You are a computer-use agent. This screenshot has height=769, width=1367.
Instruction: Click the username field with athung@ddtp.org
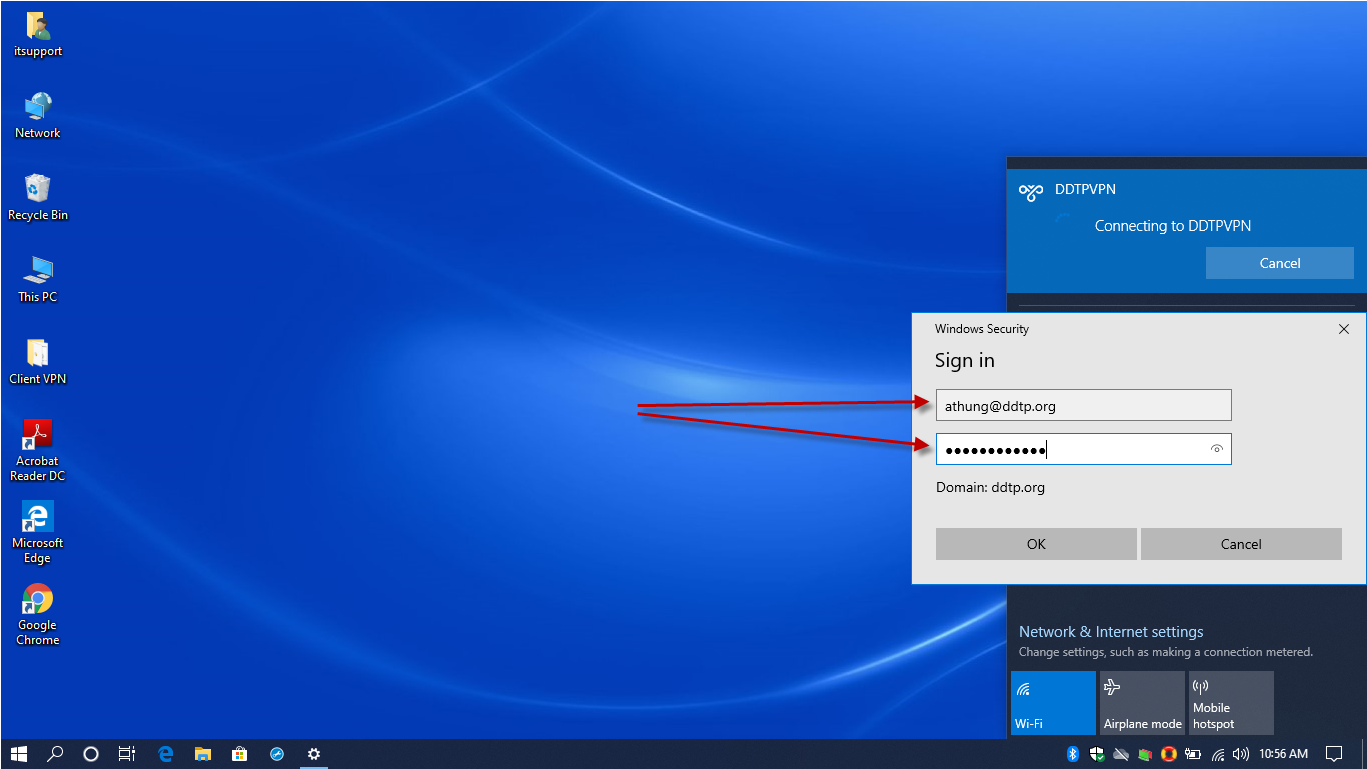[1083, 405]
